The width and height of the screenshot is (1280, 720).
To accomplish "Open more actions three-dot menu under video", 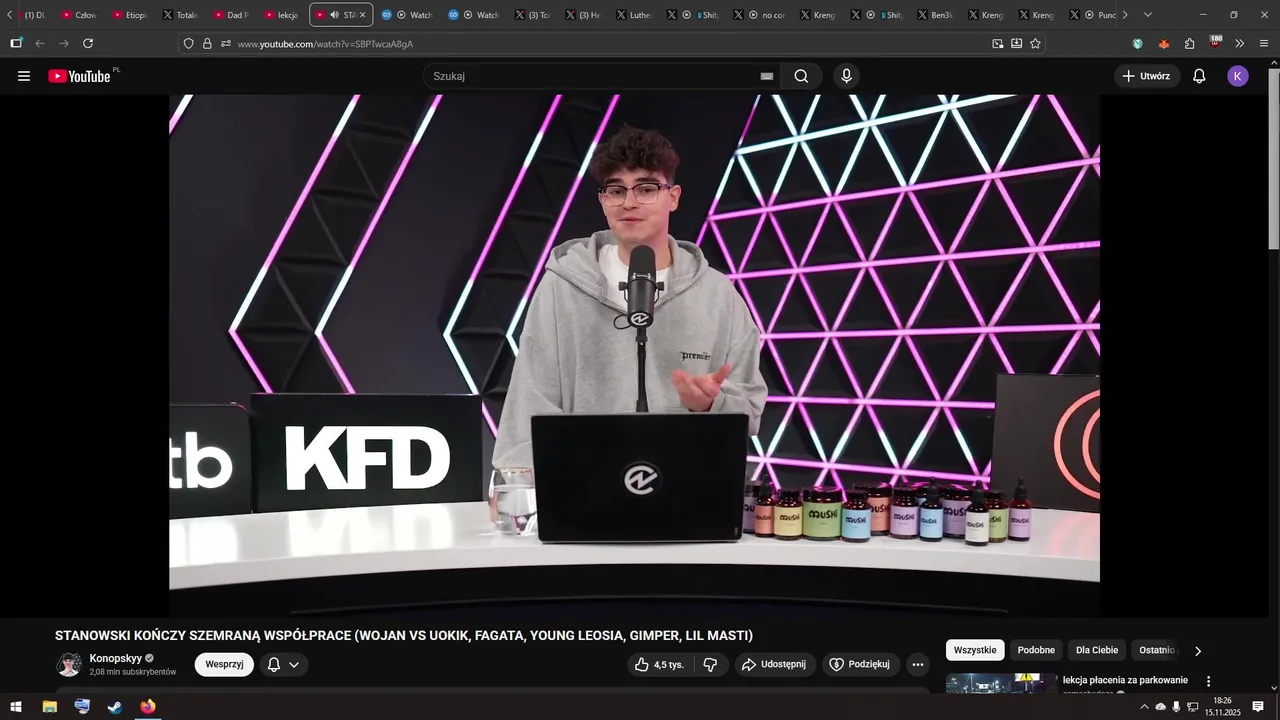I will (x=918, y=664).
